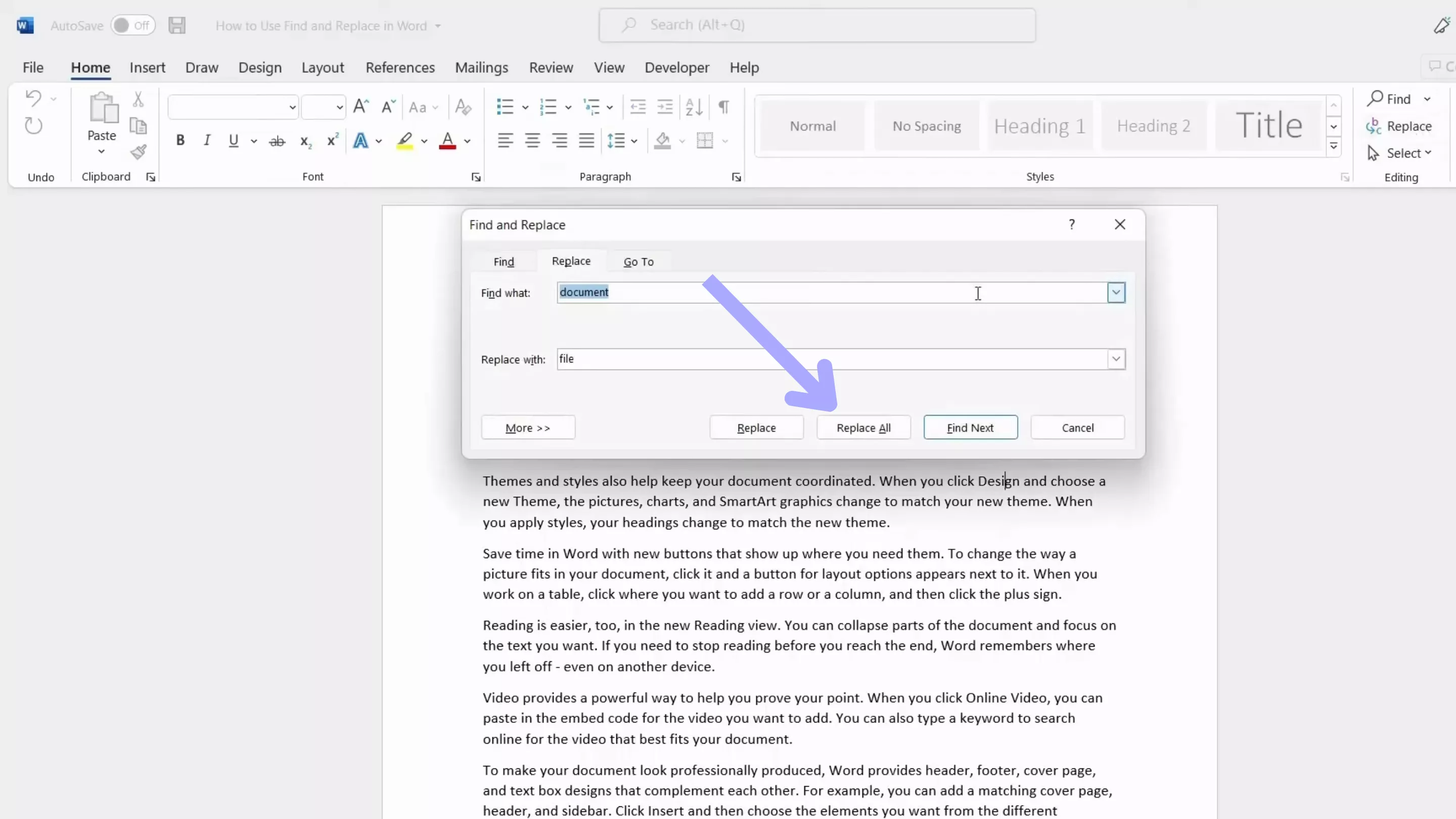Click the Sort paragraph icon

(694, 107)
